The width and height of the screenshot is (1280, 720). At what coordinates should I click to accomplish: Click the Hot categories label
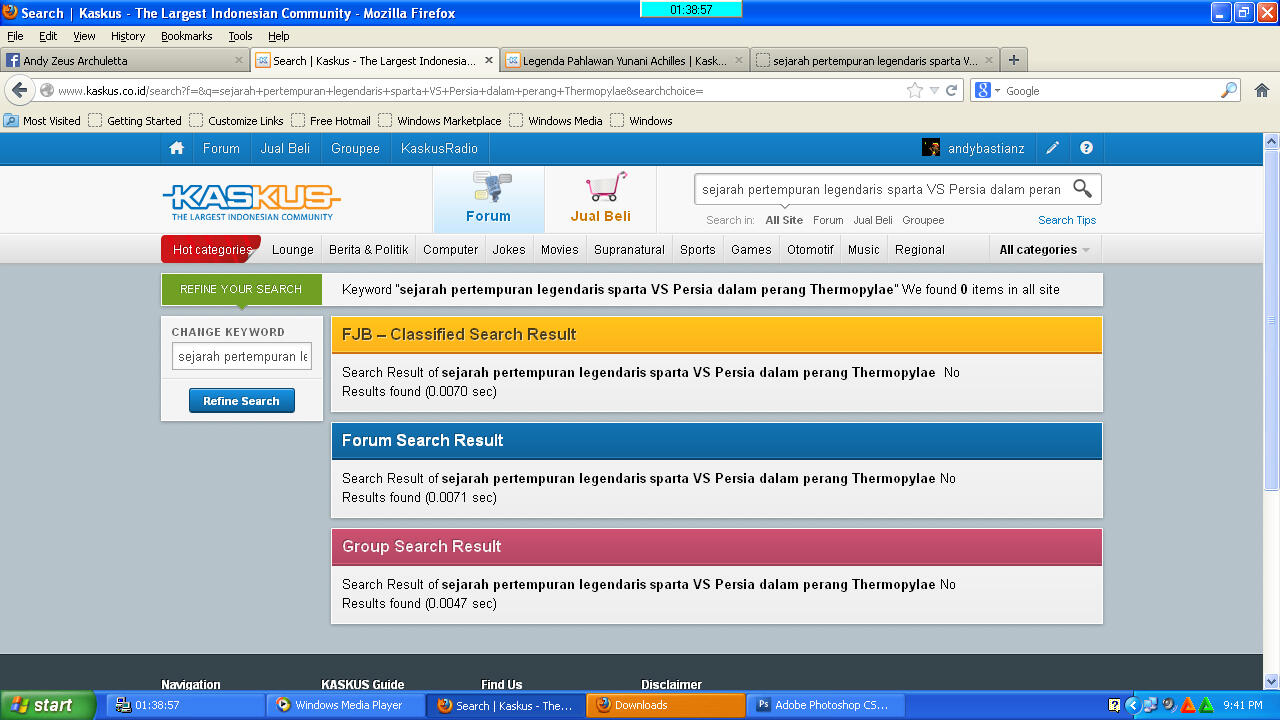point(211,249)
